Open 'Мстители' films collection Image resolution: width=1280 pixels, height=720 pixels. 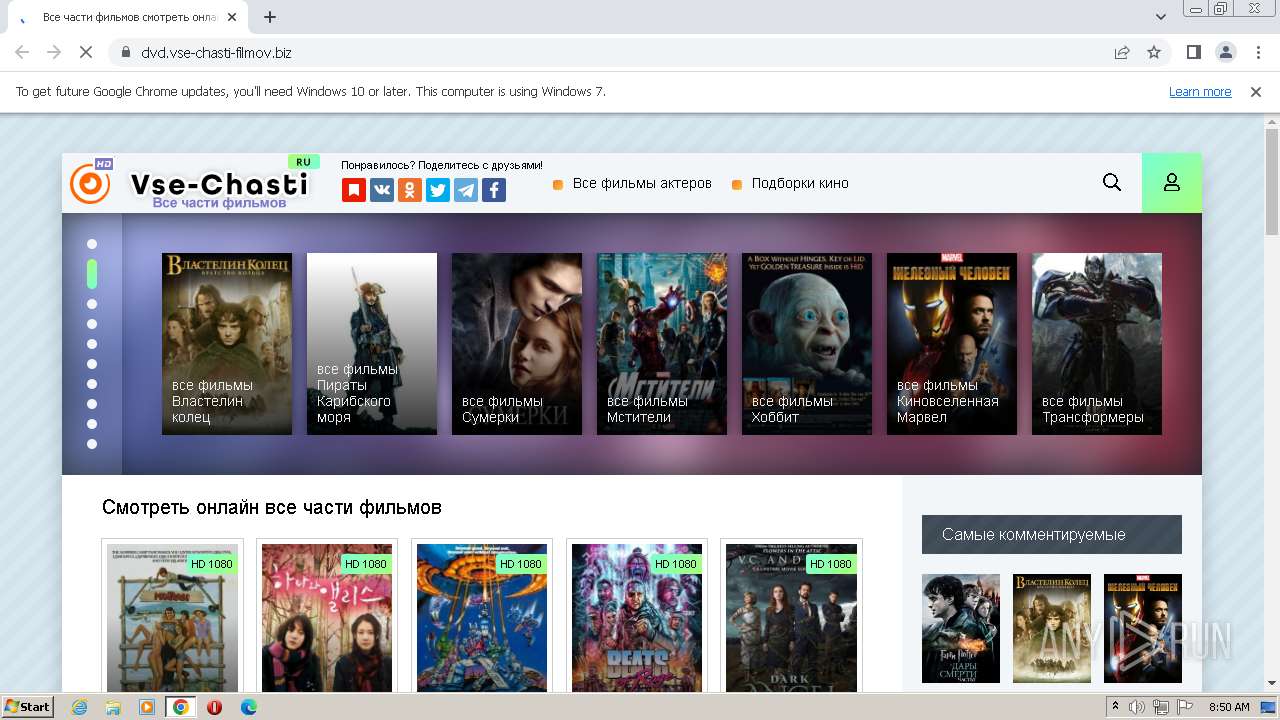(662, 344)
